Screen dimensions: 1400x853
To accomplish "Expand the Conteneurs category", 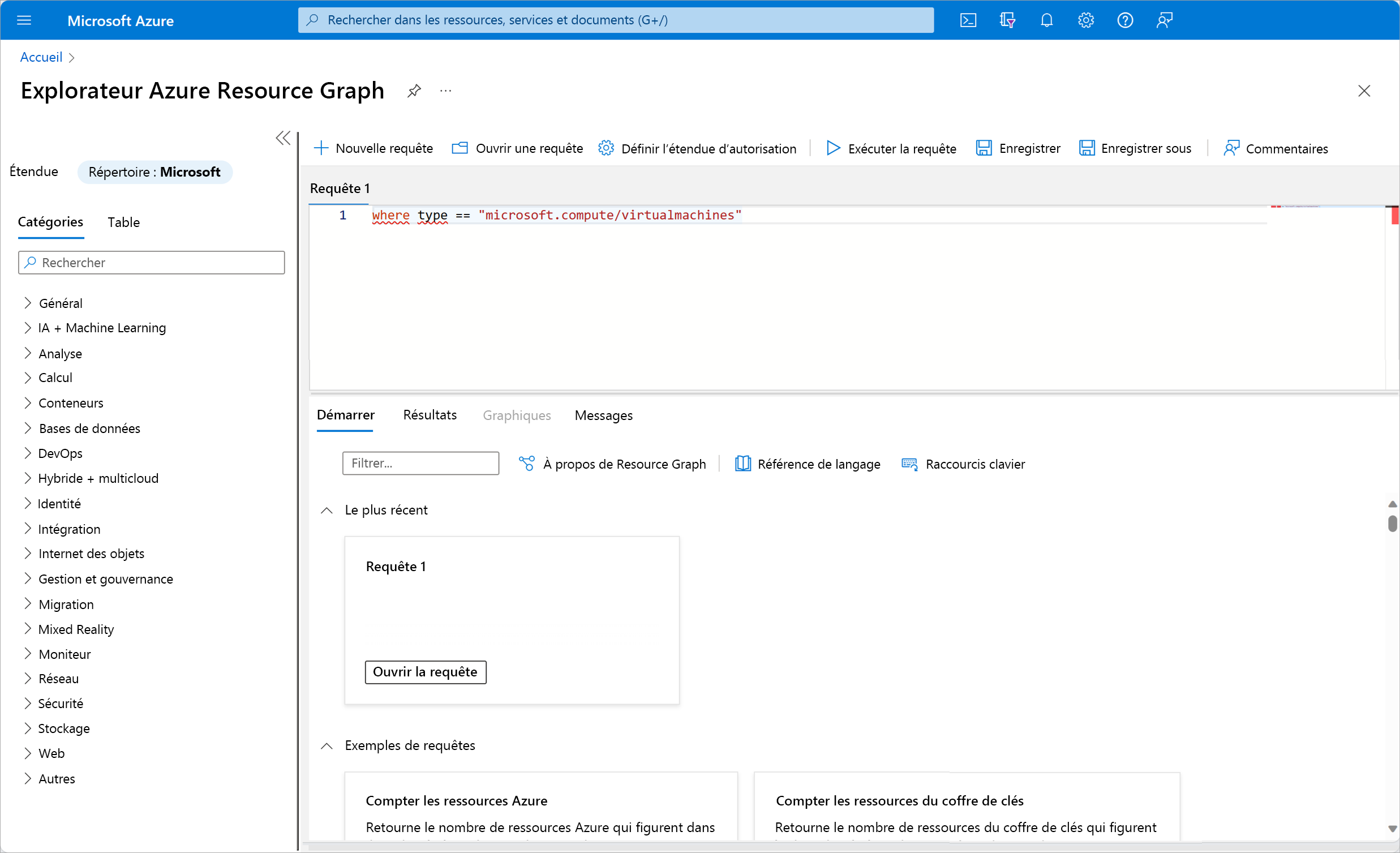I will coord(28,403).
